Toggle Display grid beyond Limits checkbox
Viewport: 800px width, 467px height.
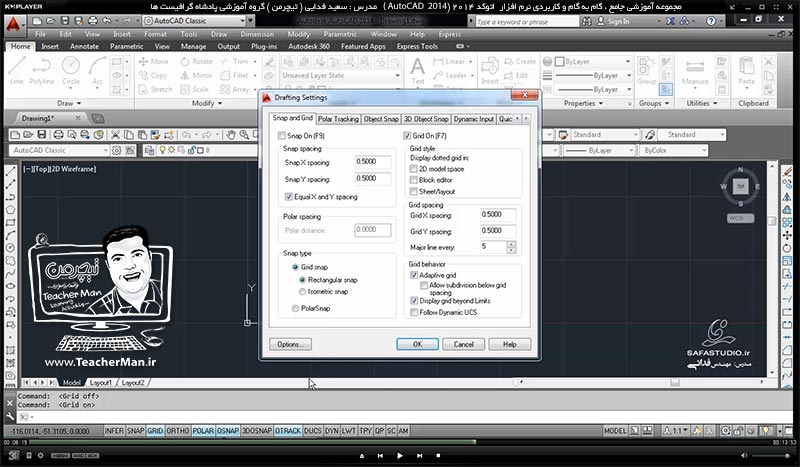pos(414,301)
